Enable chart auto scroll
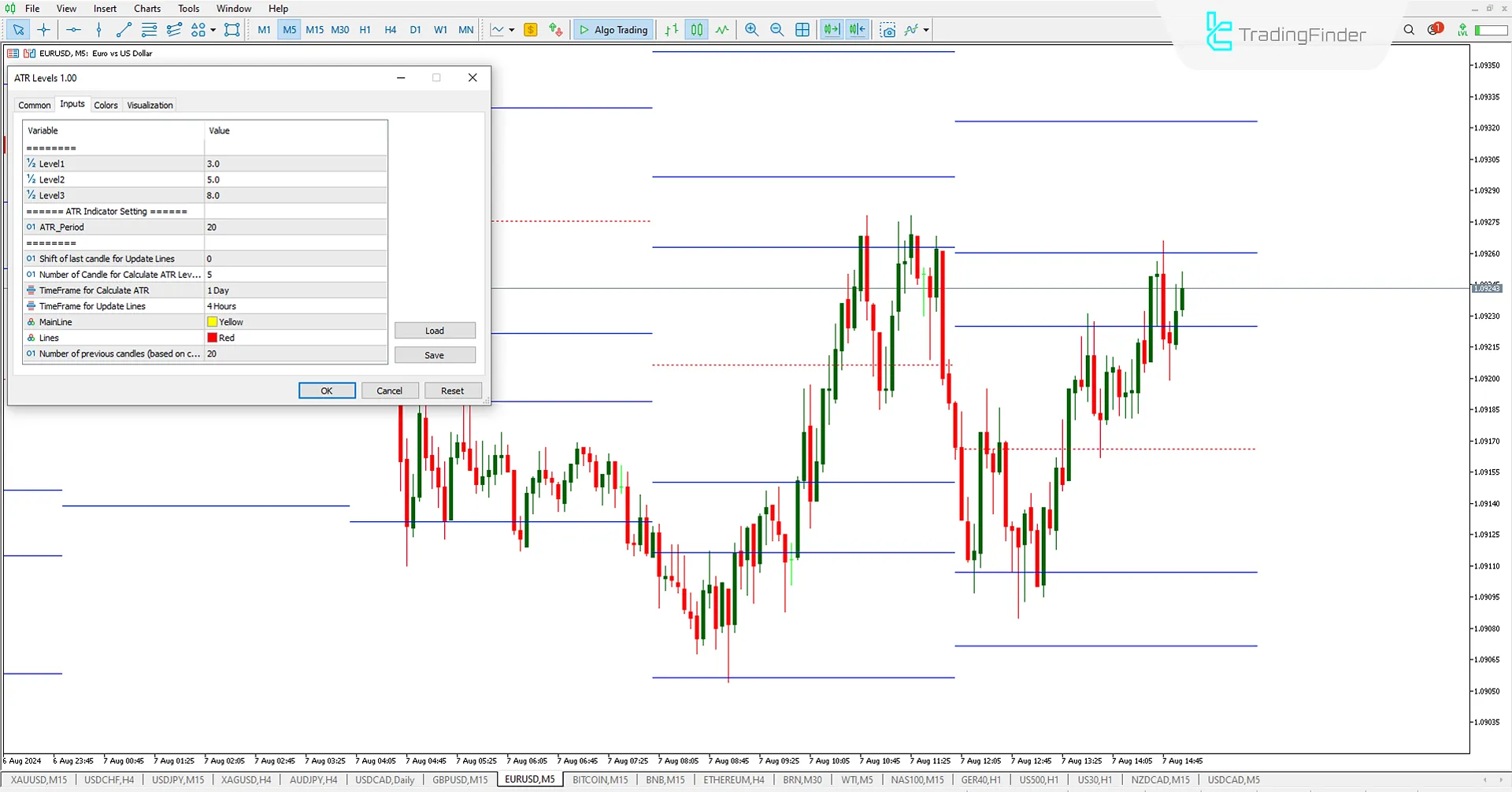 831,30
